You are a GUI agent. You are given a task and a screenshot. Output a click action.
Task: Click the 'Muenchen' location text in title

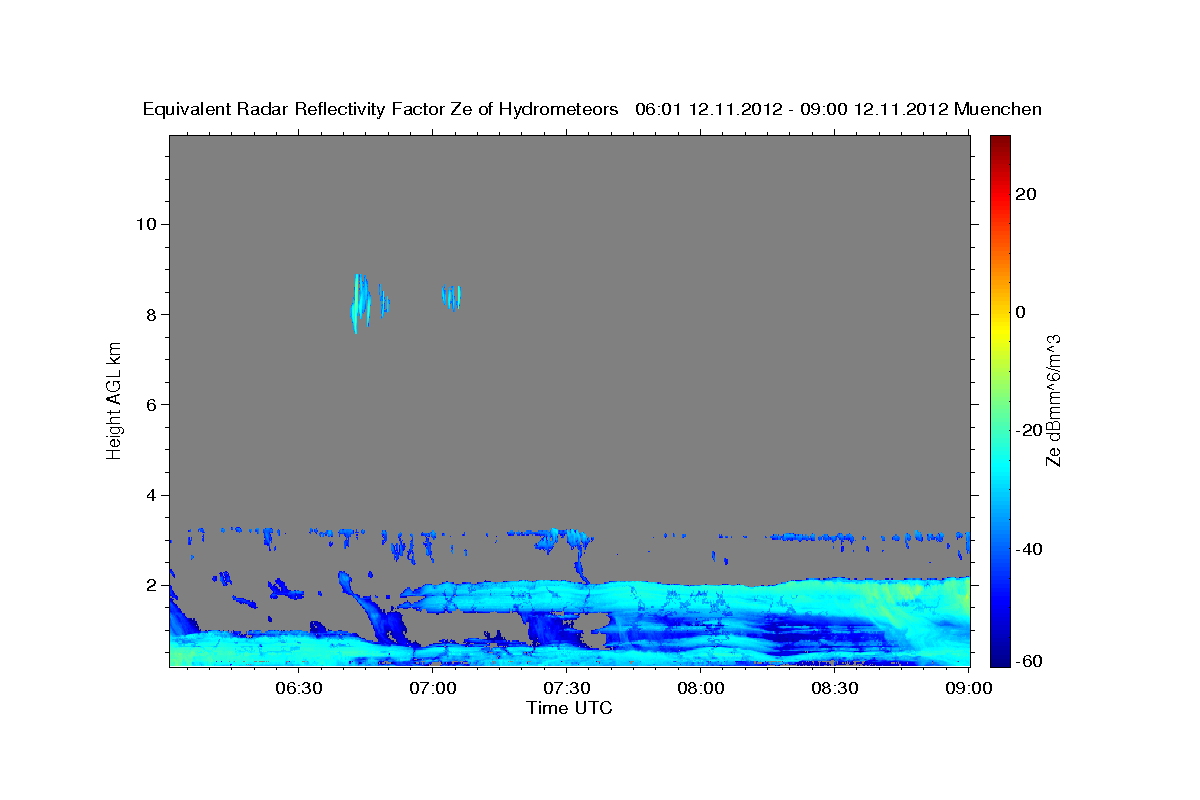click(998, 109)
